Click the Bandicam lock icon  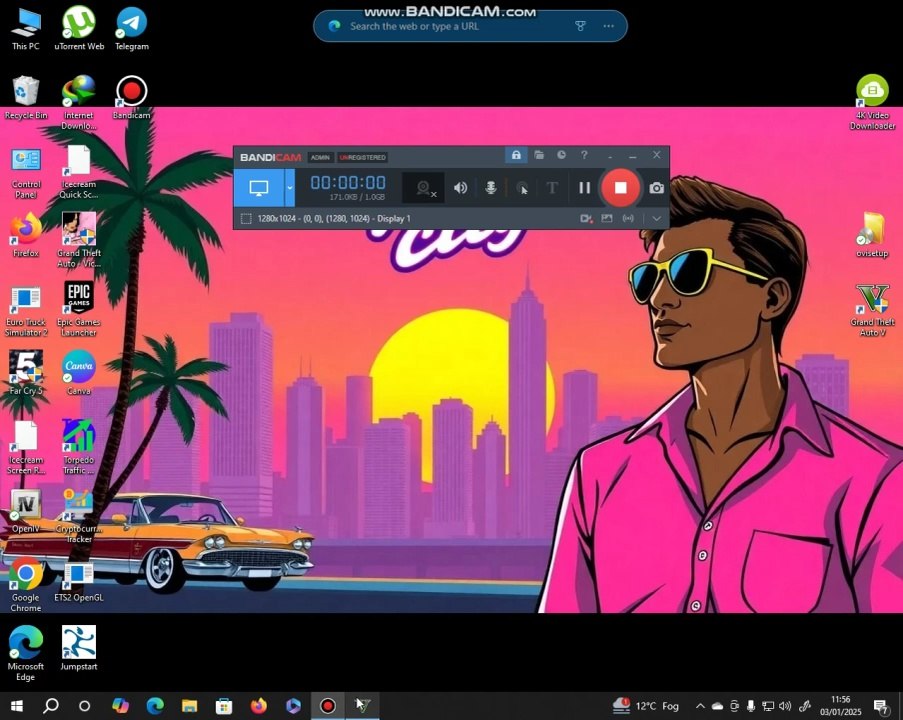[516, 155]
